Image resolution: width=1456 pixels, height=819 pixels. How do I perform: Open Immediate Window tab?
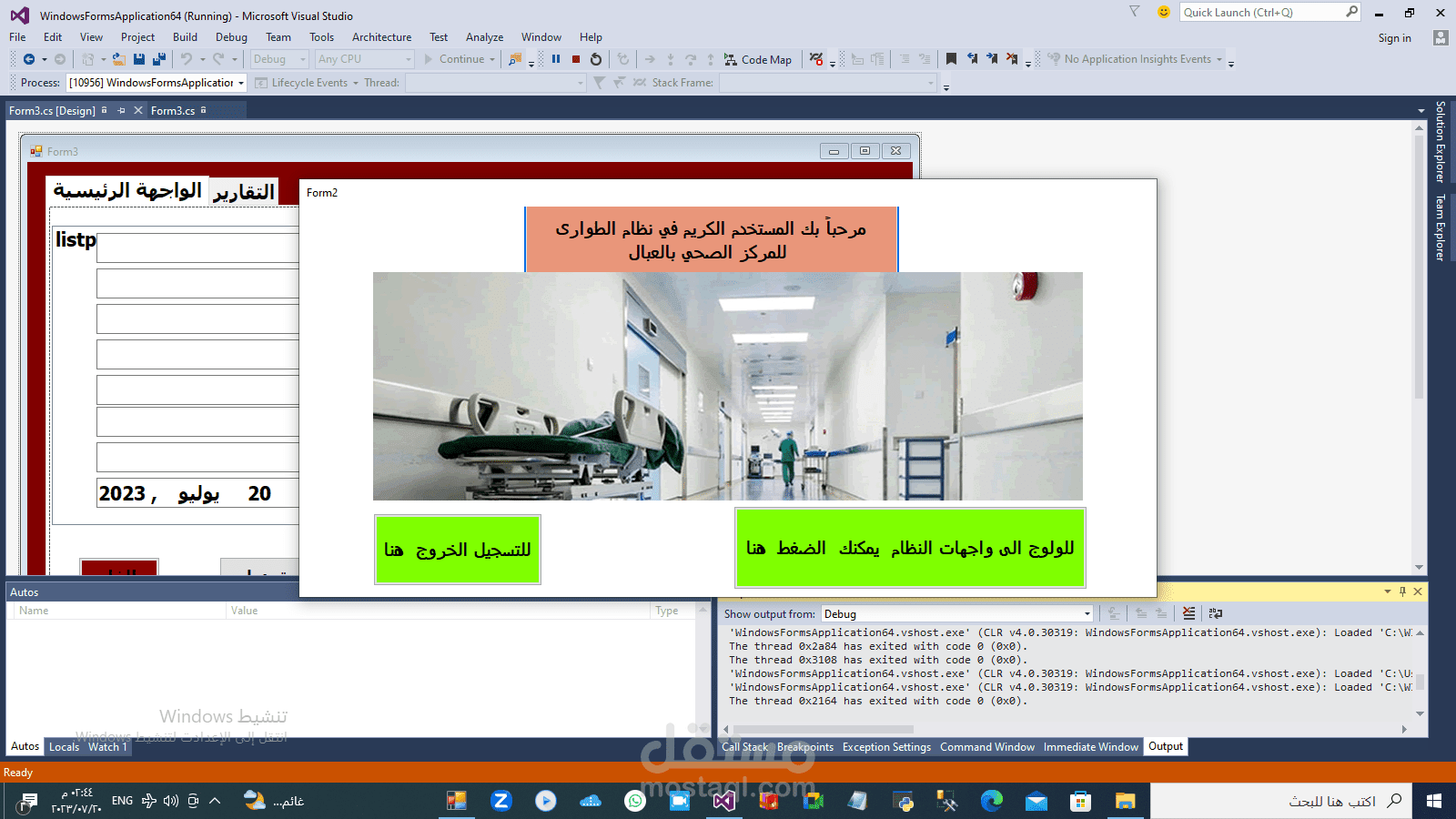point(1090,747)
